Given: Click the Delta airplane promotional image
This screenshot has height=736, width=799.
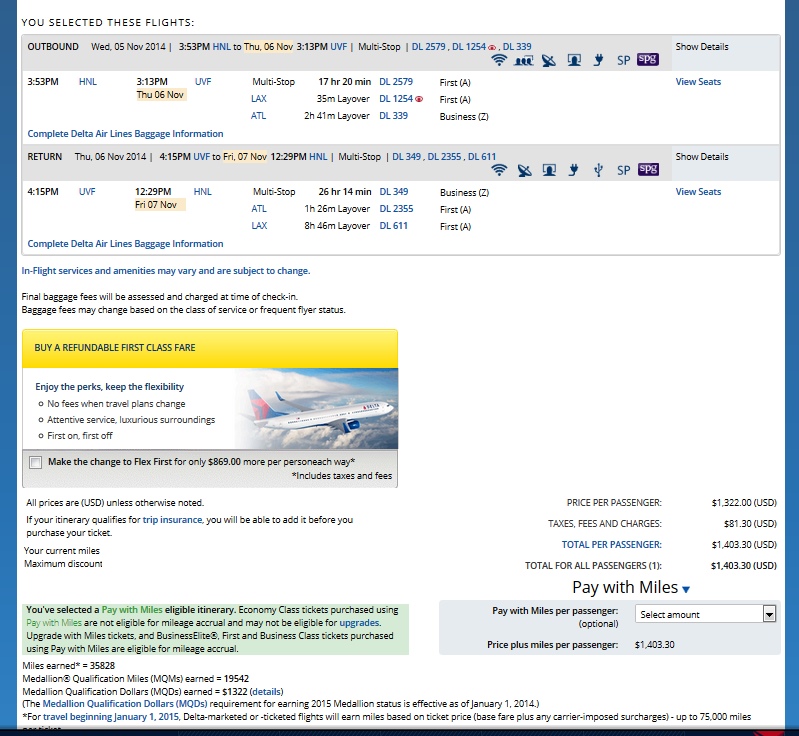Looking at the screenshot, I should (315, 408).
